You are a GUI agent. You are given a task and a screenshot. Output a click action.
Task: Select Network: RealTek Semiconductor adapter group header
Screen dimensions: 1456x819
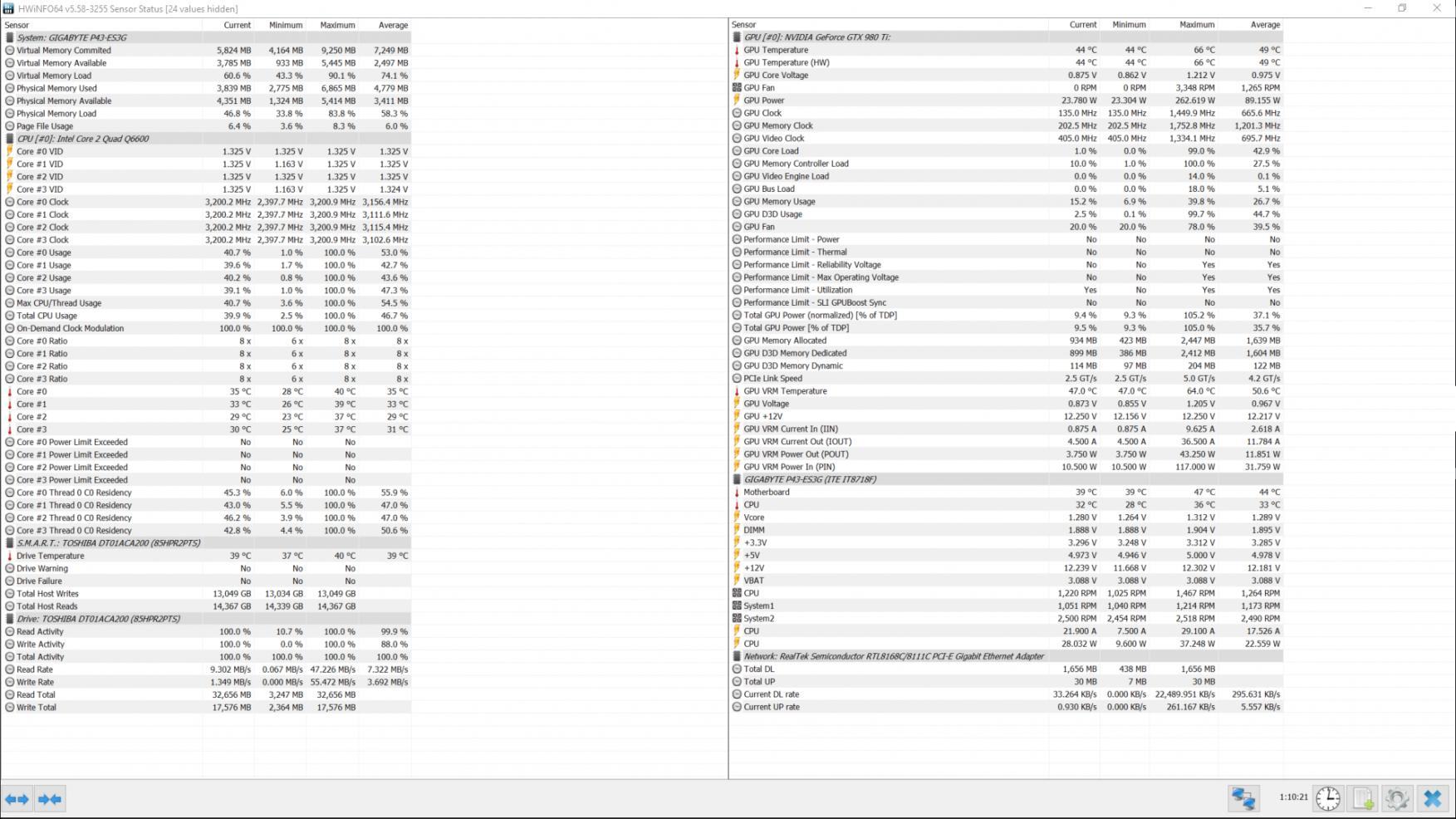tap(1007, 656)
